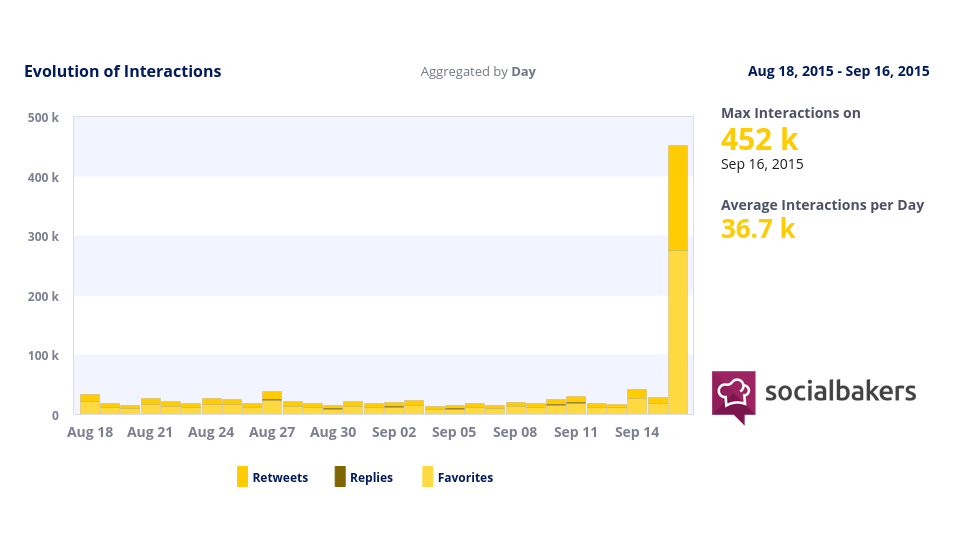Image resolution: width=954 pixels, height=541 pixels.
Task: Click the Socialbakers chef hat logo icon
Action: pos(734,394)
